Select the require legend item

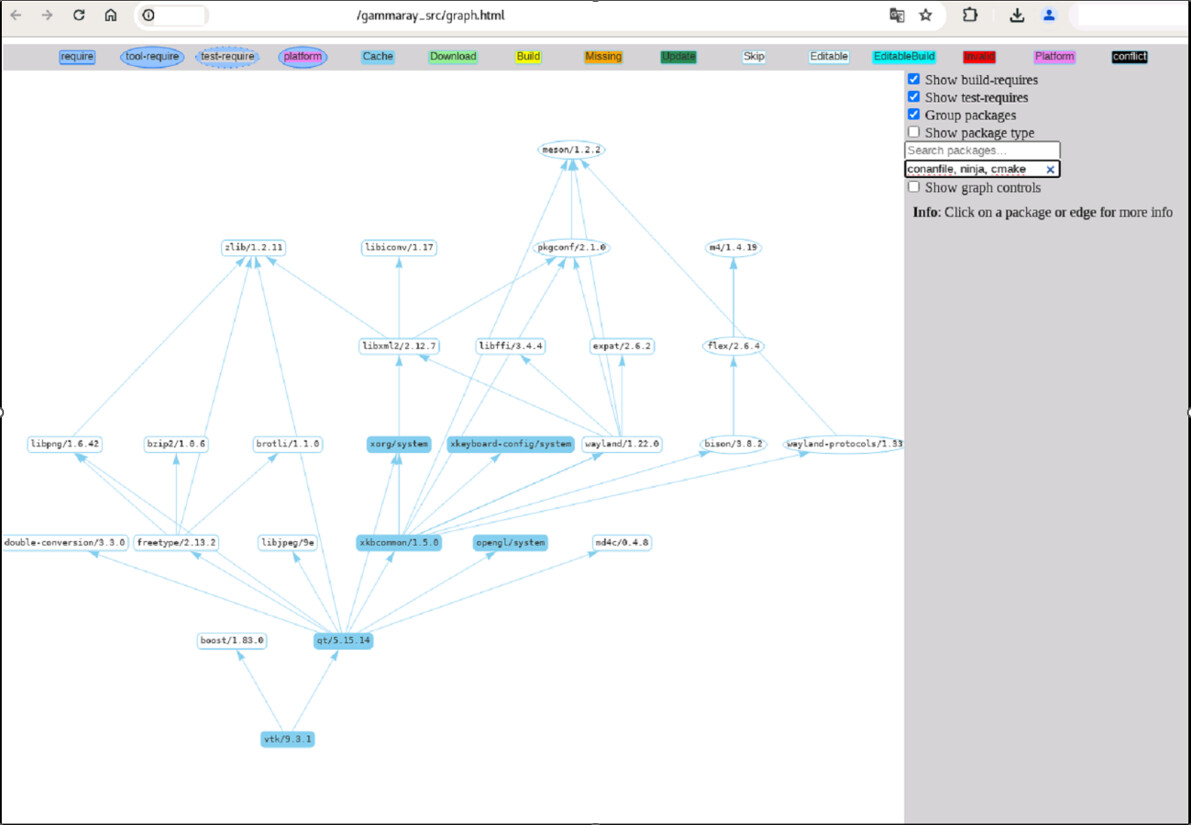tap(77, 57)
